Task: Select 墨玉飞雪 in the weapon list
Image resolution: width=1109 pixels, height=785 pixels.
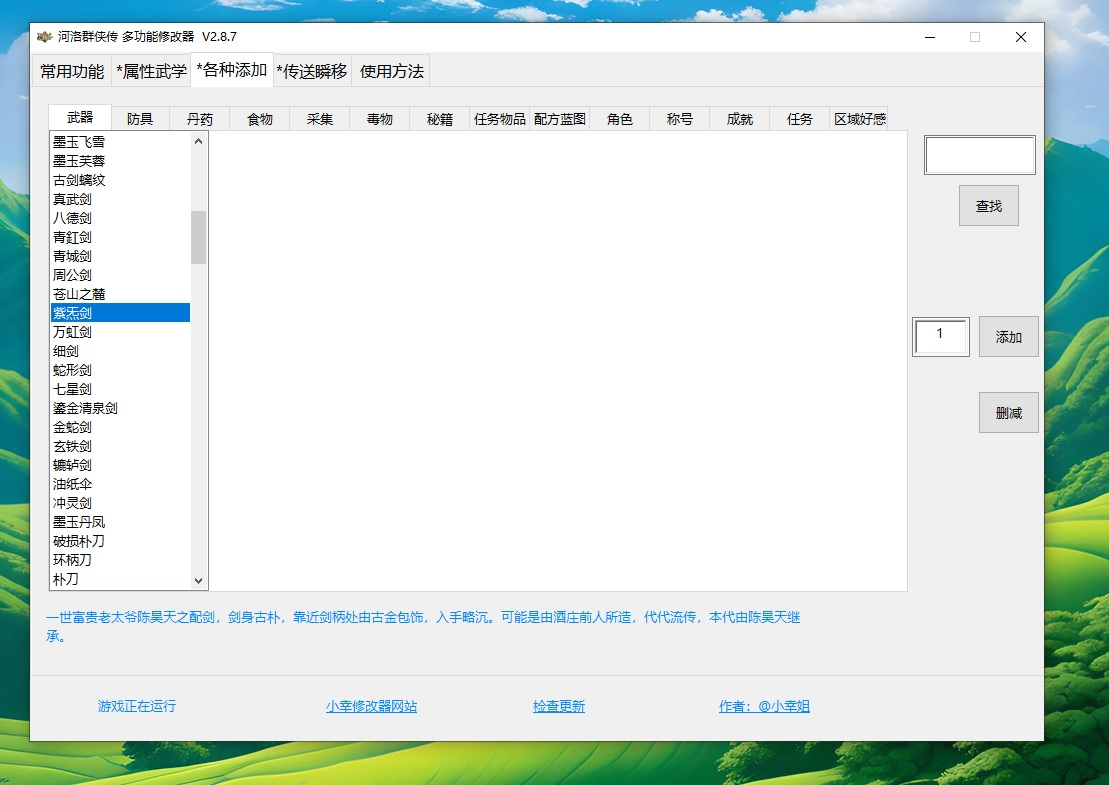Action: pyautogui.click(x=120, y=142)
